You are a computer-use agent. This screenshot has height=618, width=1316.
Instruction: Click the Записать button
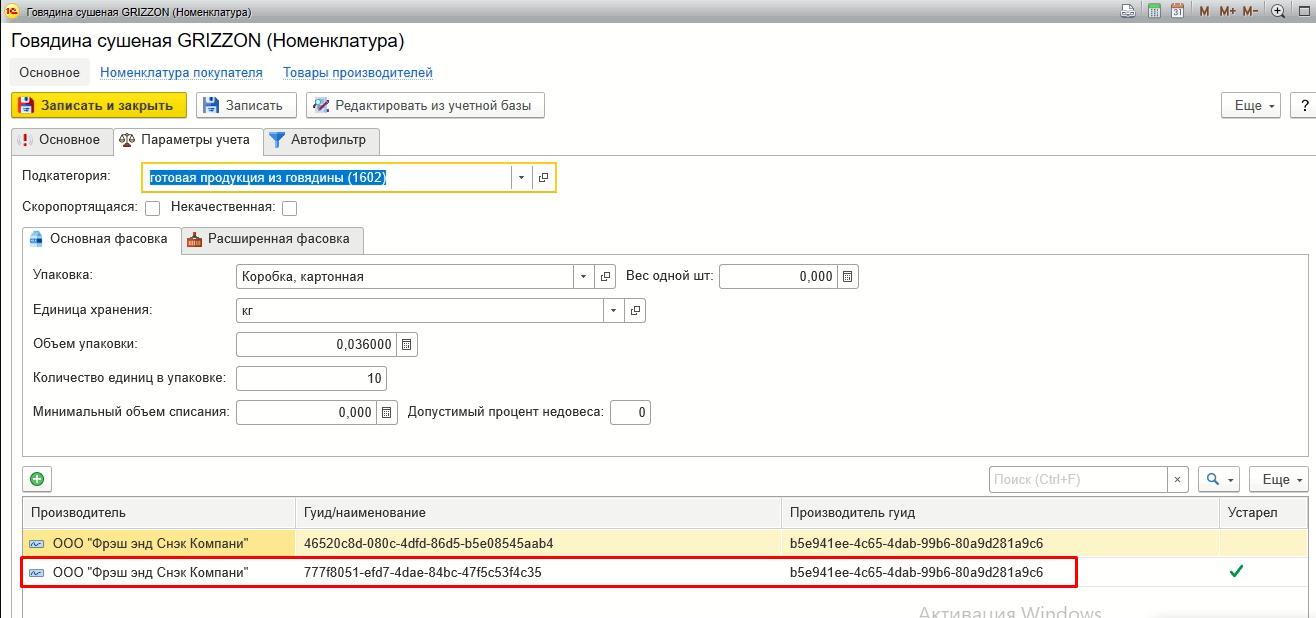[x=246, y=105]
